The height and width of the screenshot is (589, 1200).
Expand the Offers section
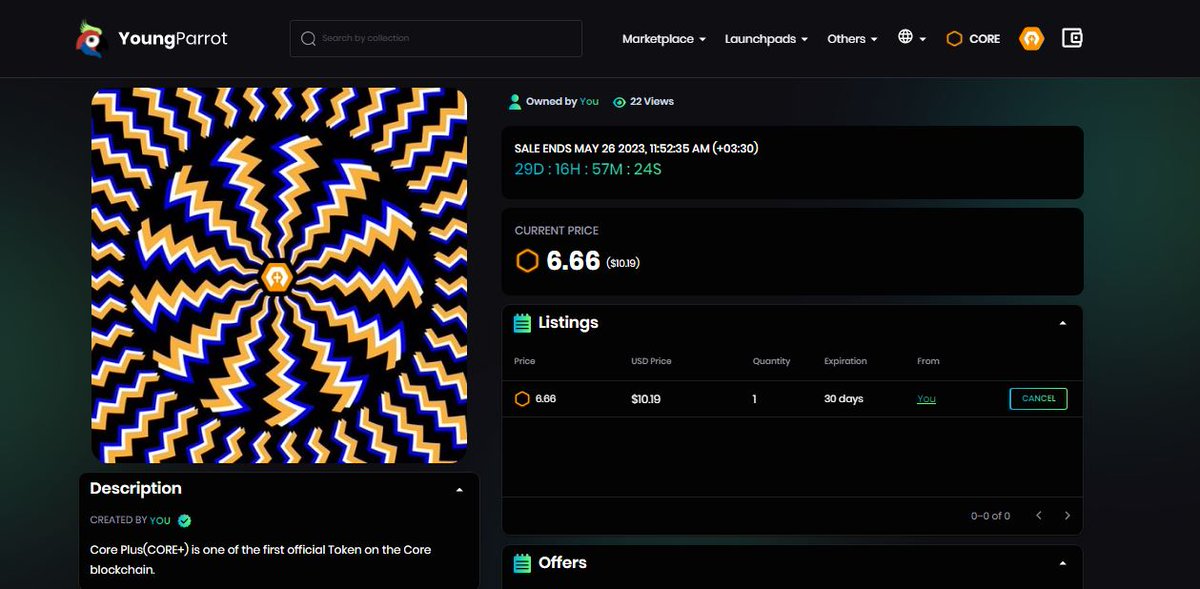click(1063, 562)
